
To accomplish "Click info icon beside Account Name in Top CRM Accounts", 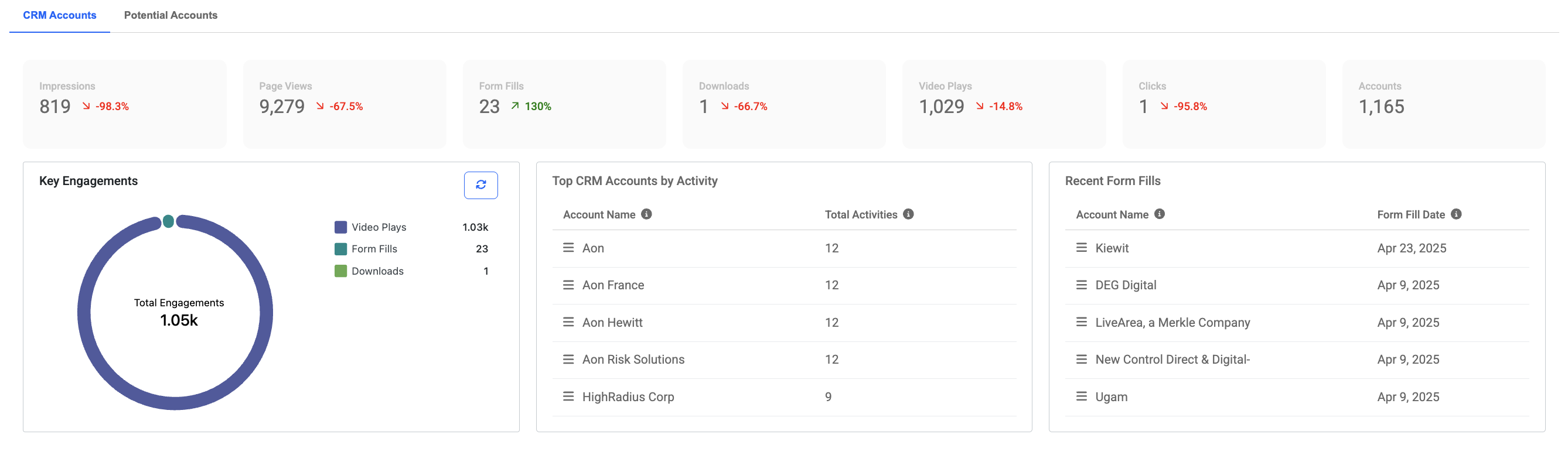I will [646, 214].
